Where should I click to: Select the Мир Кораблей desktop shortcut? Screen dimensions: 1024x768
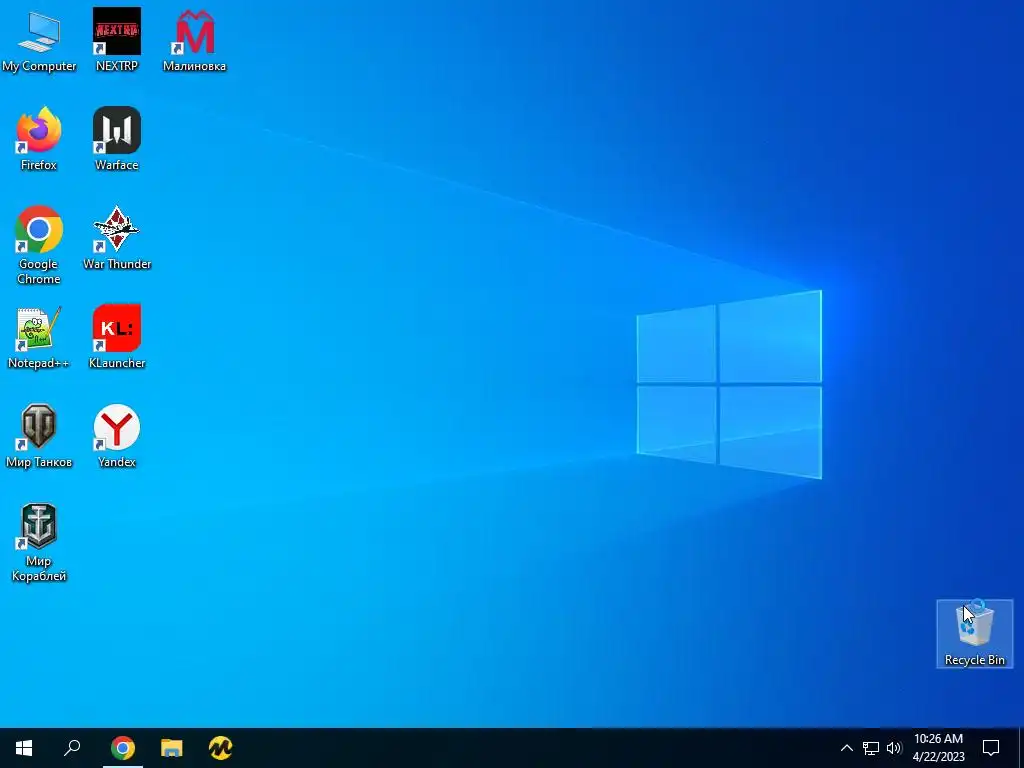click(x=39, y=542)
